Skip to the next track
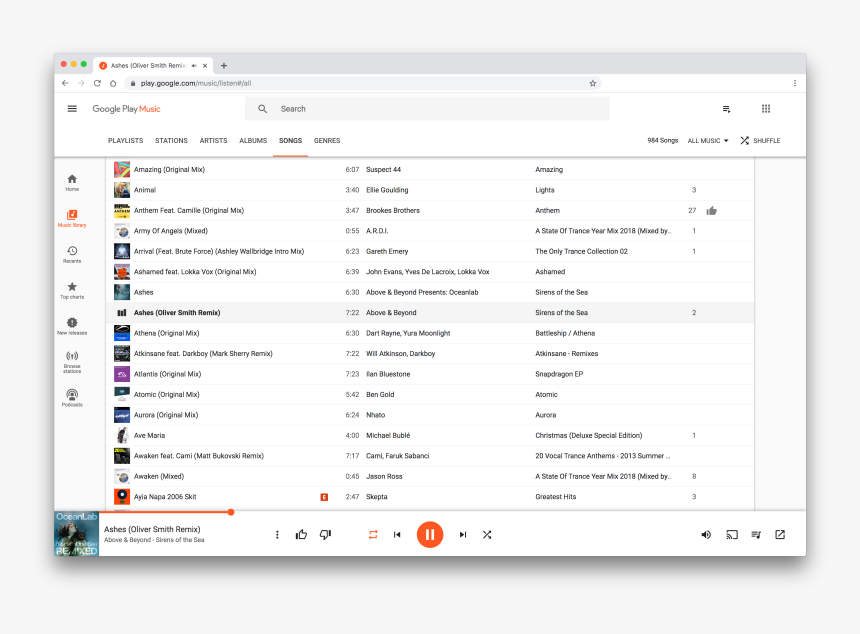 (x=462, y=535)
